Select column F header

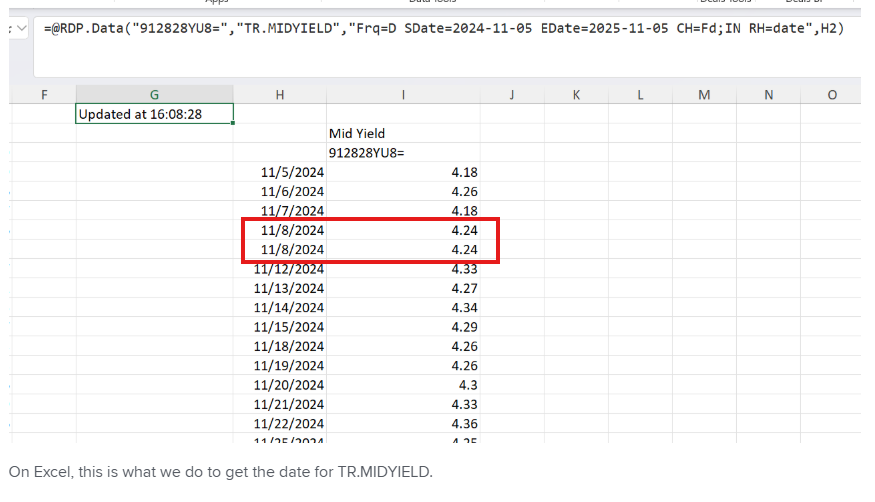(44, 95)
